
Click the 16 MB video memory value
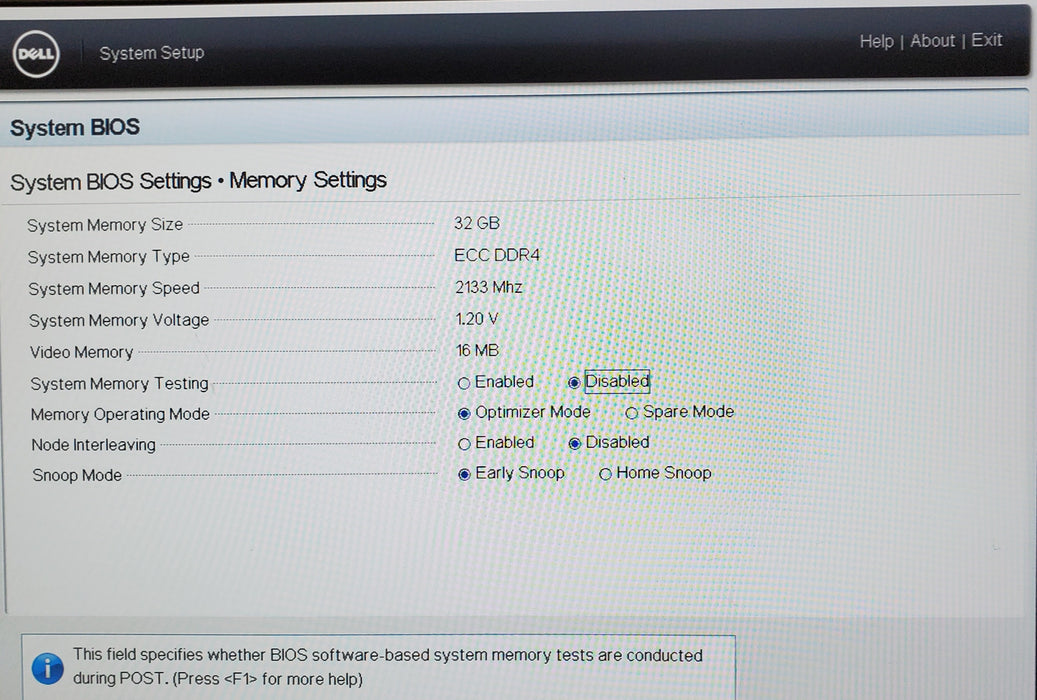[x=477, y=350]
